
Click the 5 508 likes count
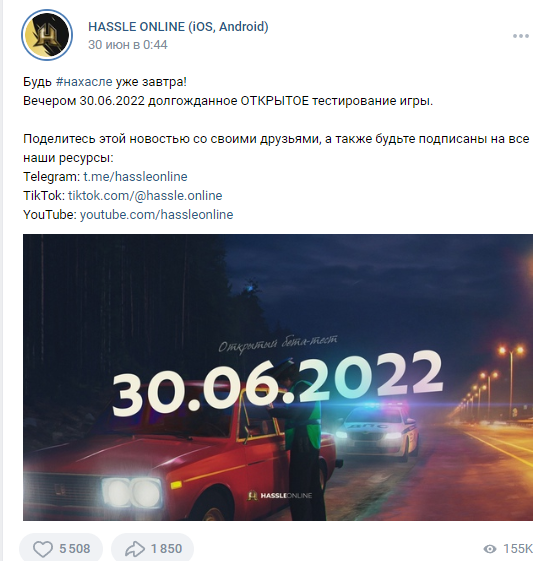[x=75, y=548]
